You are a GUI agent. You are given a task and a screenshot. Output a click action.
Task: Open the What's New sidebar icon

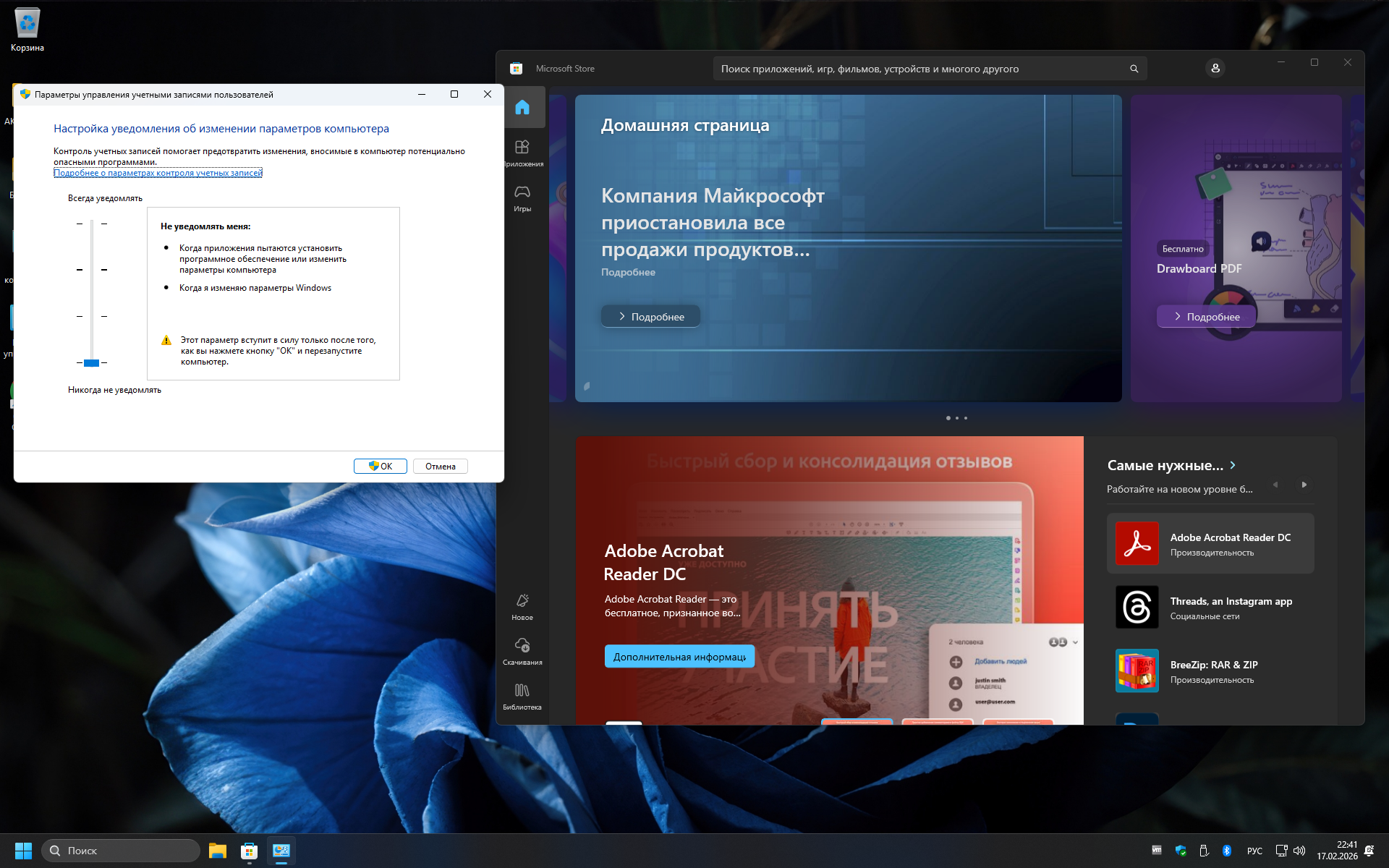[522, 606]
